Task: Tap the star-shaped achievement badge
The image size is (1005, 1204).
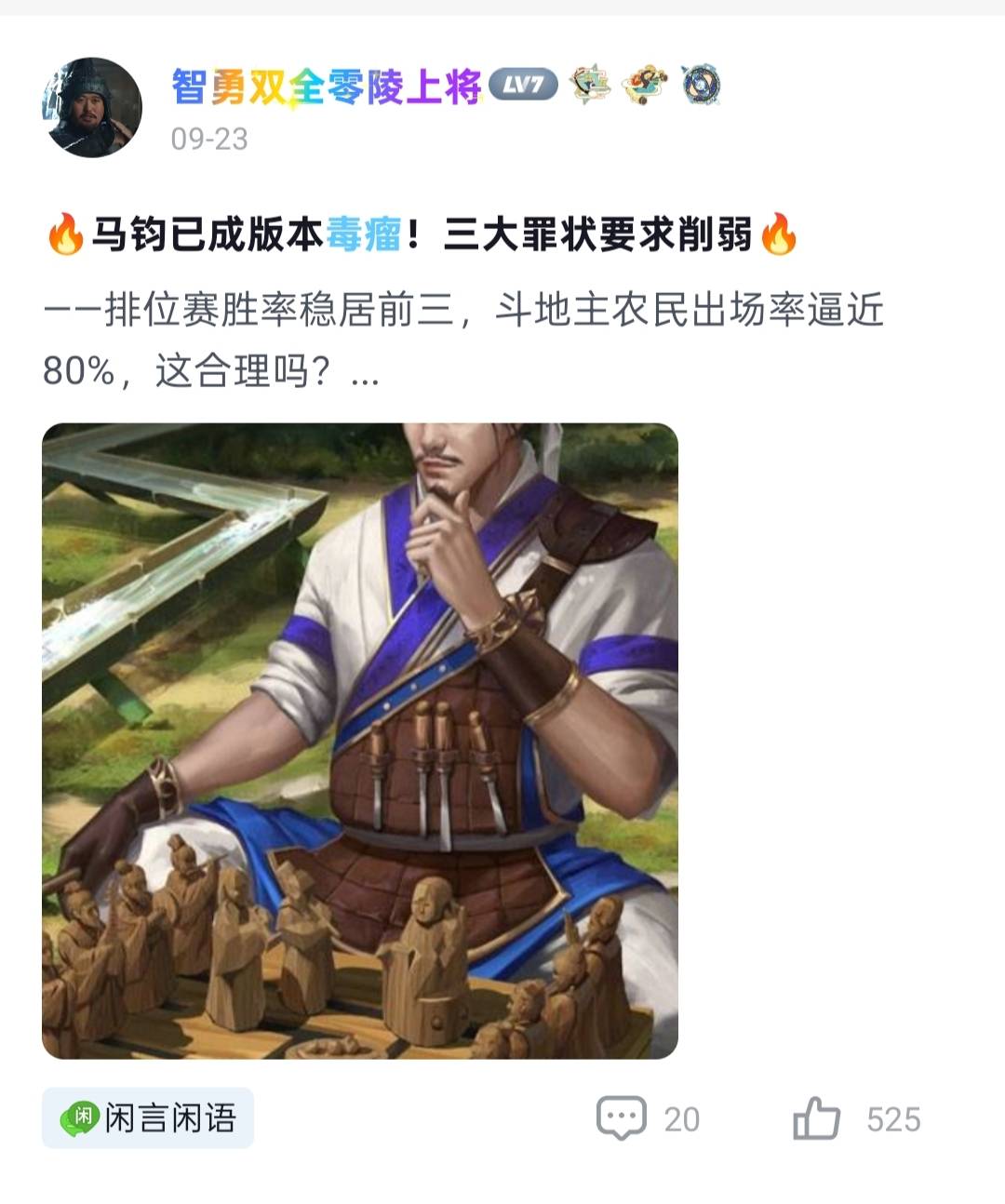Action: 589,85
